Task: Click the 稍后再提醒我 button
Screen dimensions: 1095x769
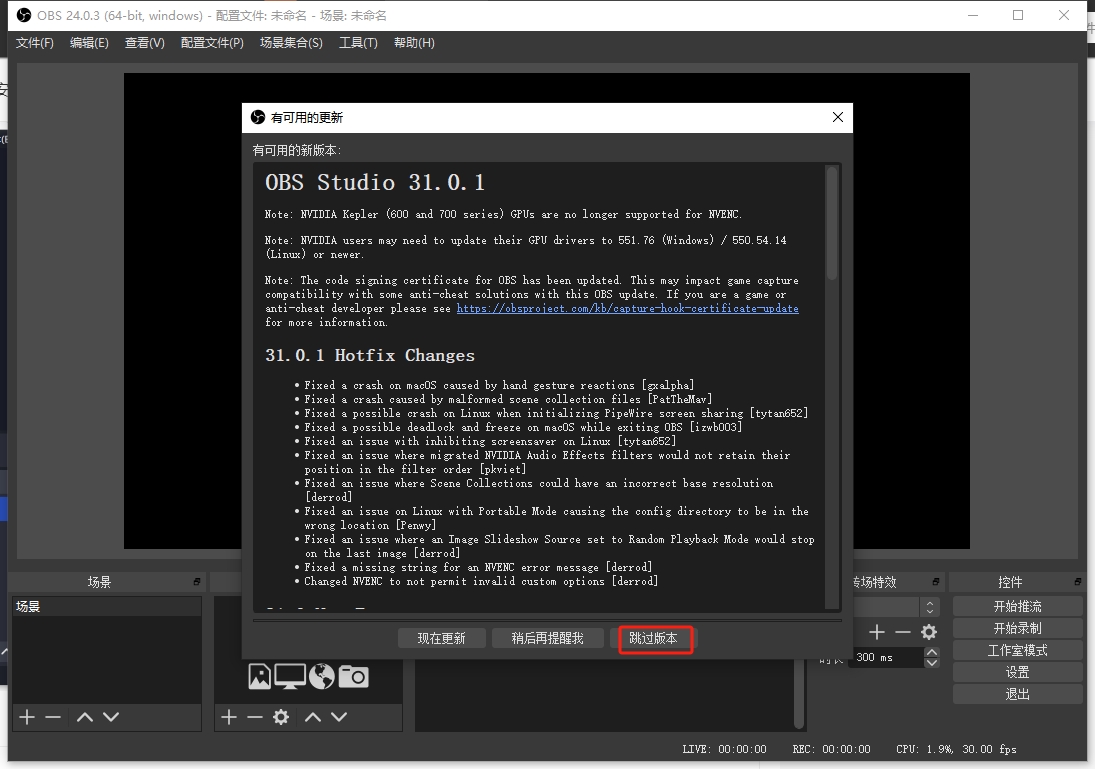Action: click(x=548, y=638)
